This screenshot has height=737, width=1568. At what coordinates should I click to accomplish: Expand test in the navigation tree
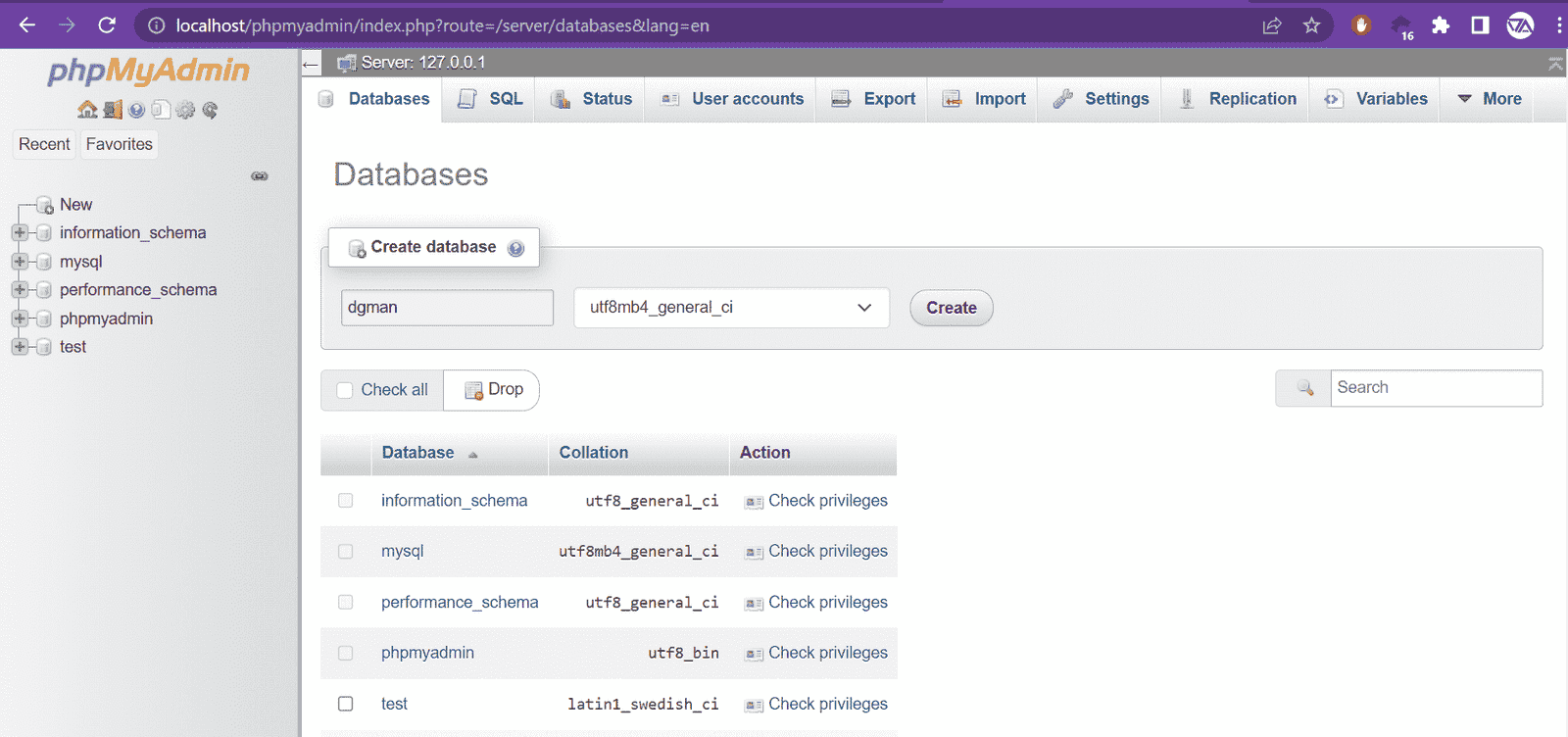click(20, 347)
